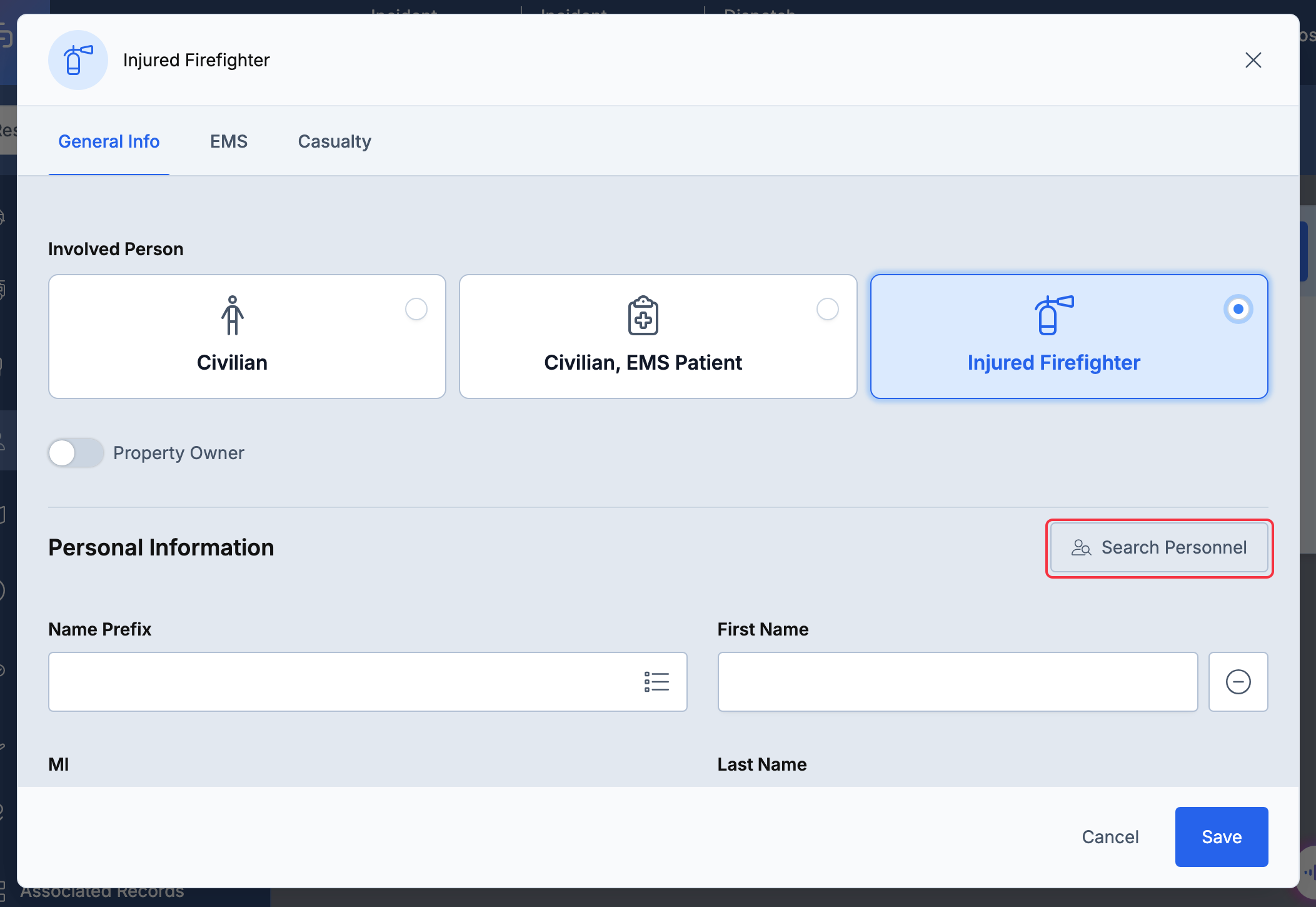The width and height of the screenshot is (1316, 907).
Task: Click the Personal Information heading
Action: click(161, 548)
